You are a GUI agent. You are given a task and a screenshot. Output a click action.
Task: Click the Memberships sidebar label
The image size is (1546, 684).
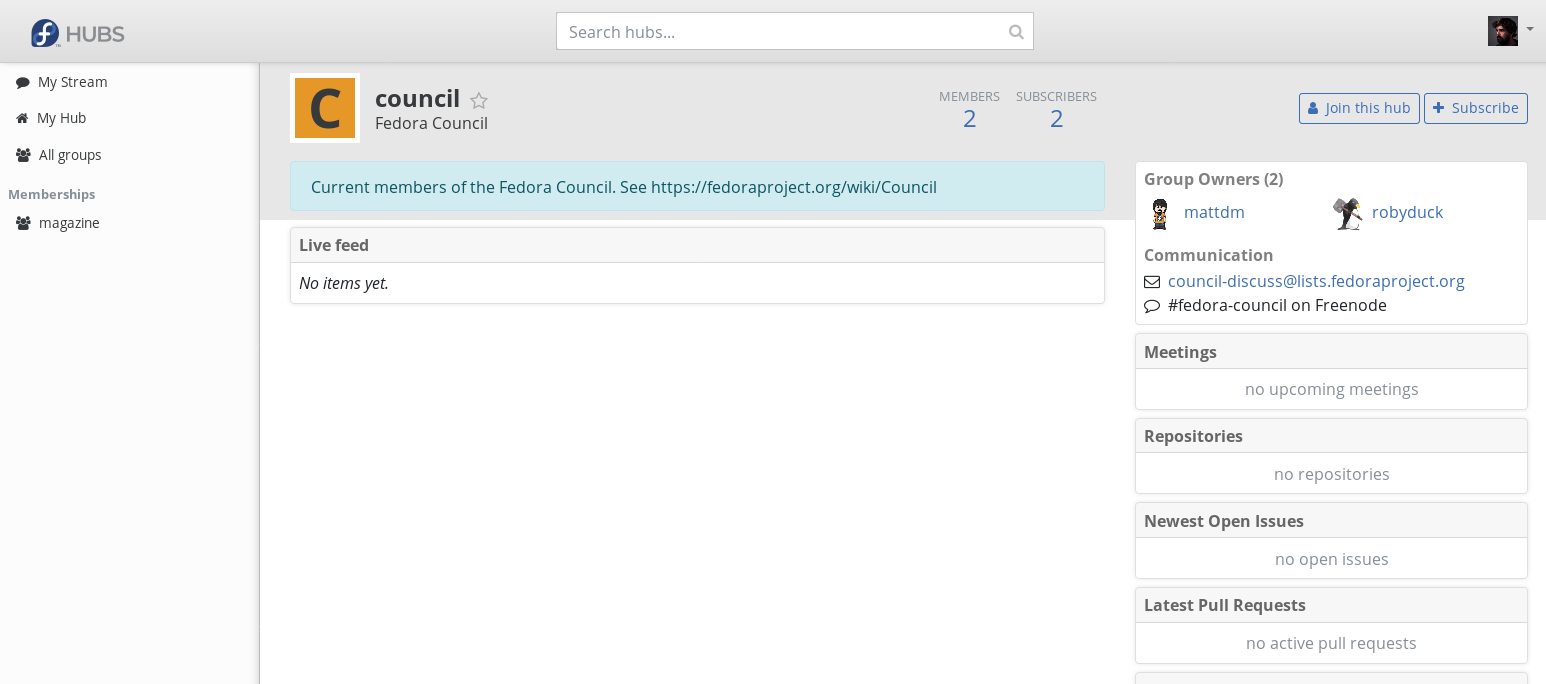click(x=52, y=194)
